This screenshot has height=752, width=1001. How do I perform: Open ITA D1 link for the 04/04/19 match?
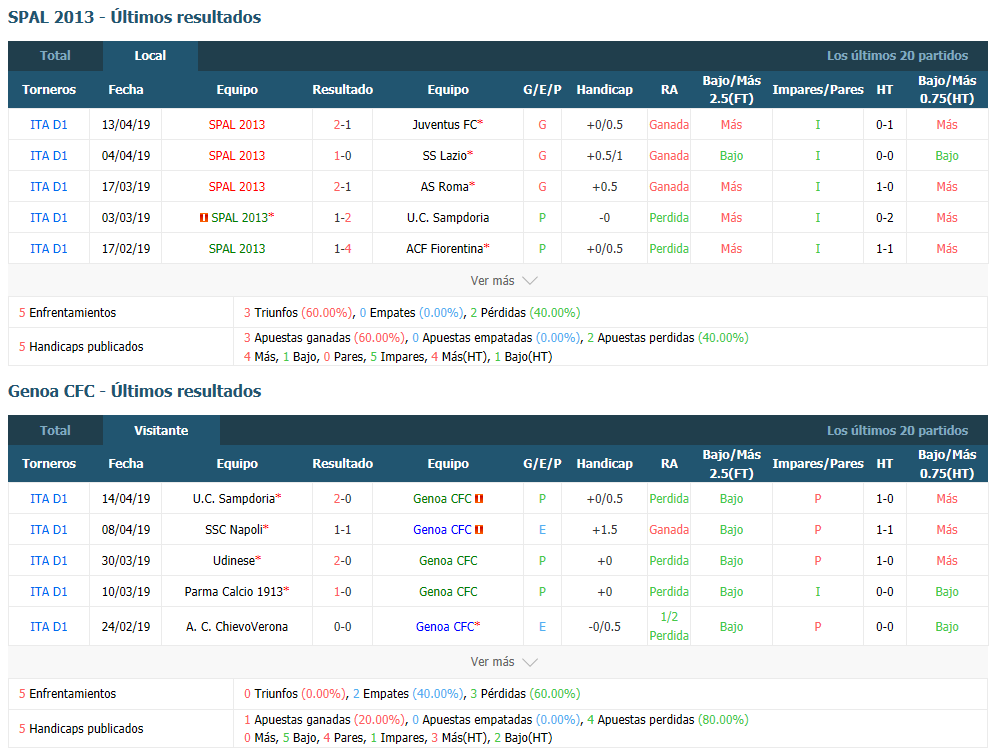click(49, 156)
